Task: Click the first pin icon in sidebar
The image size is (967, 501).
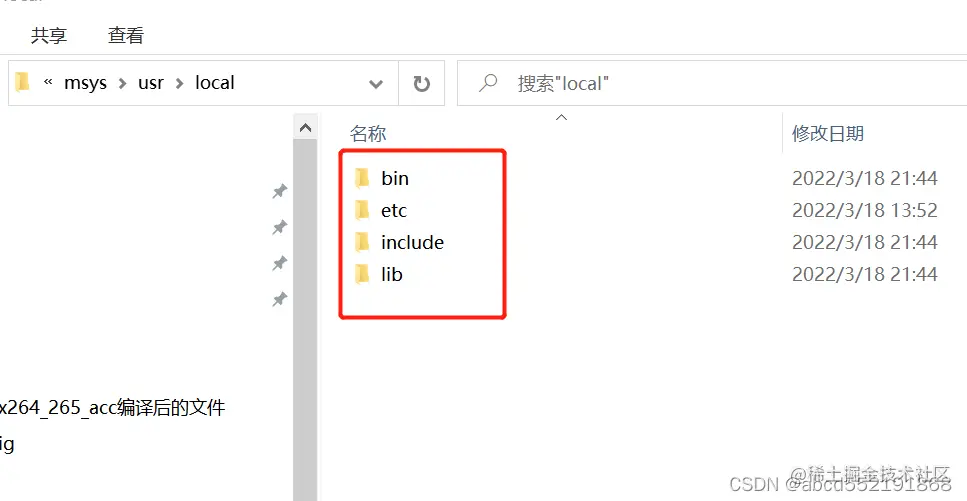Action: [x=280, y=191]
